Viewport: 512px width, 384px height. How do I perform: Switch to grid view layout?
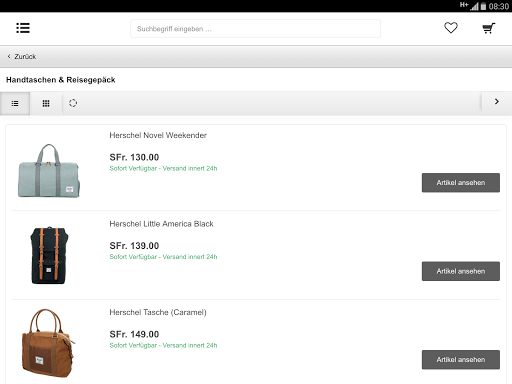pos(46,104)
